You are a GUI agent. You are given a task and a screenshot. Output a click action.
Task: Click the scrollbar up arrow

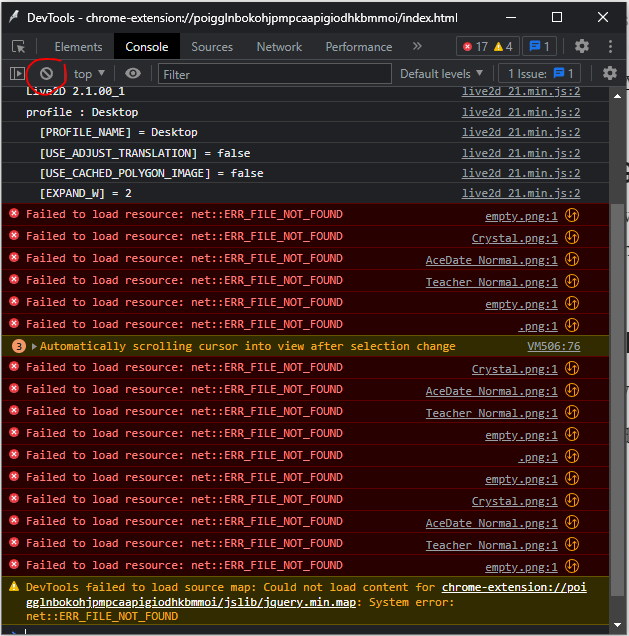[617, 96]
